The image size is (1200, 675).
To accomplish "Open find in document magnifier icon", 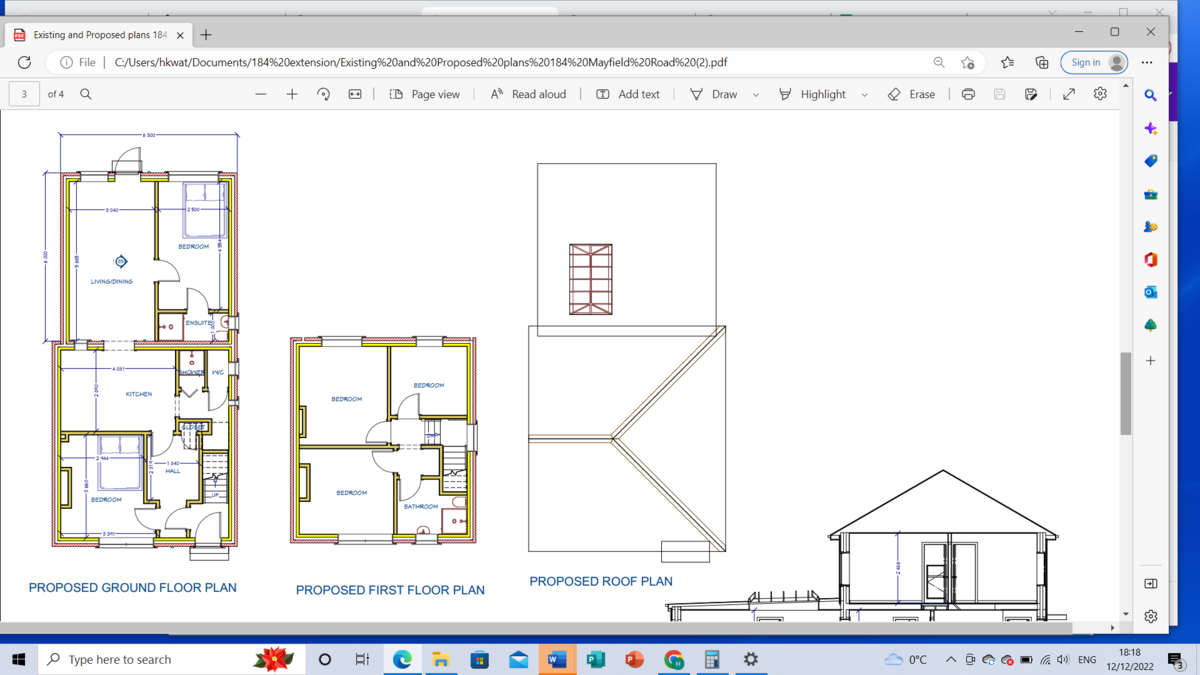I will pos(86,93).
